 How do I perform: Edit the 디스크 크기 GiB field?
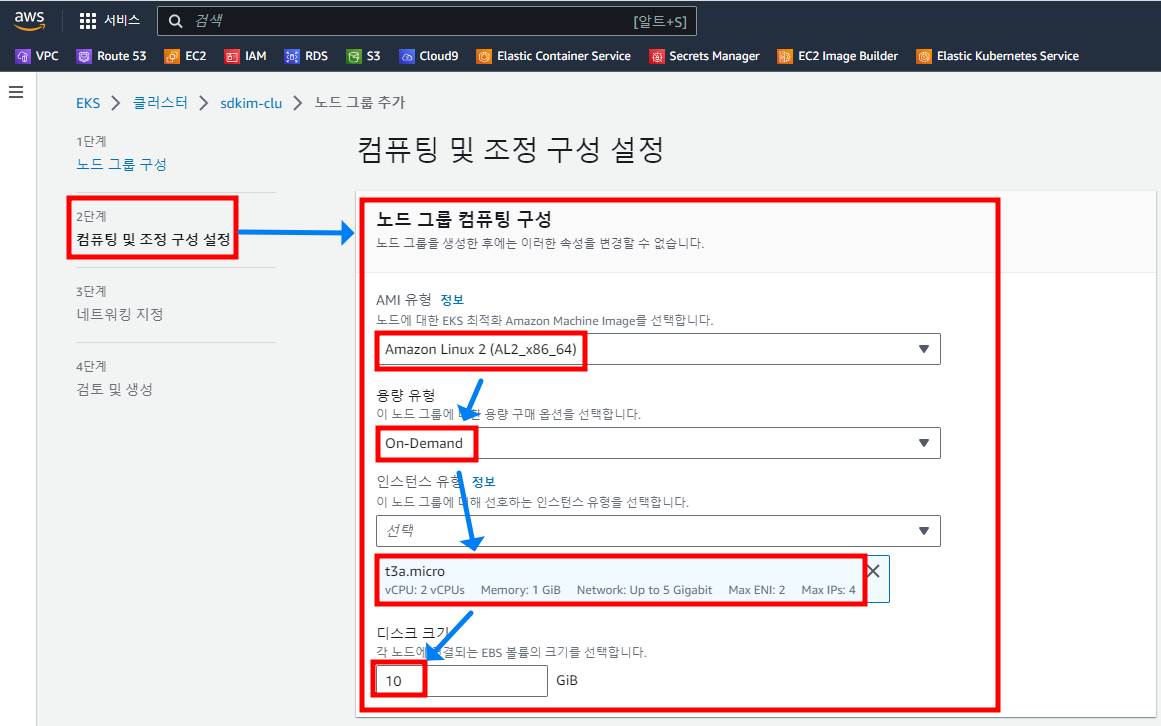click(x=461, y=681)
